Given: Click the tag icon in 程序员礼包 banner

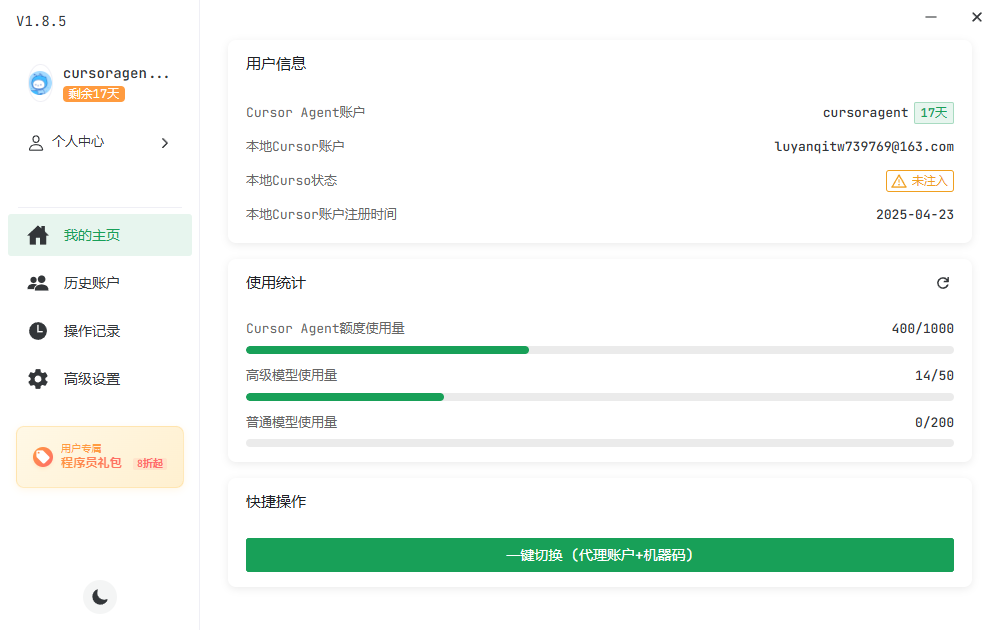Looking at the screenshot, I should (x=43, y=457).
